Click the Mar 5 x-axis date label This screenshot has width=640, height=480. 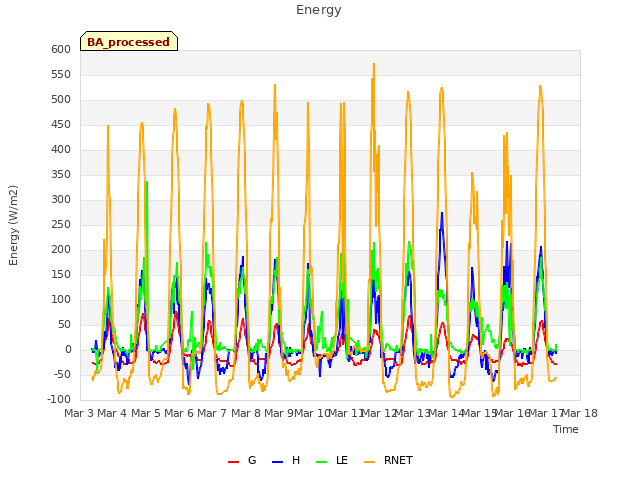tap(146, 413)
